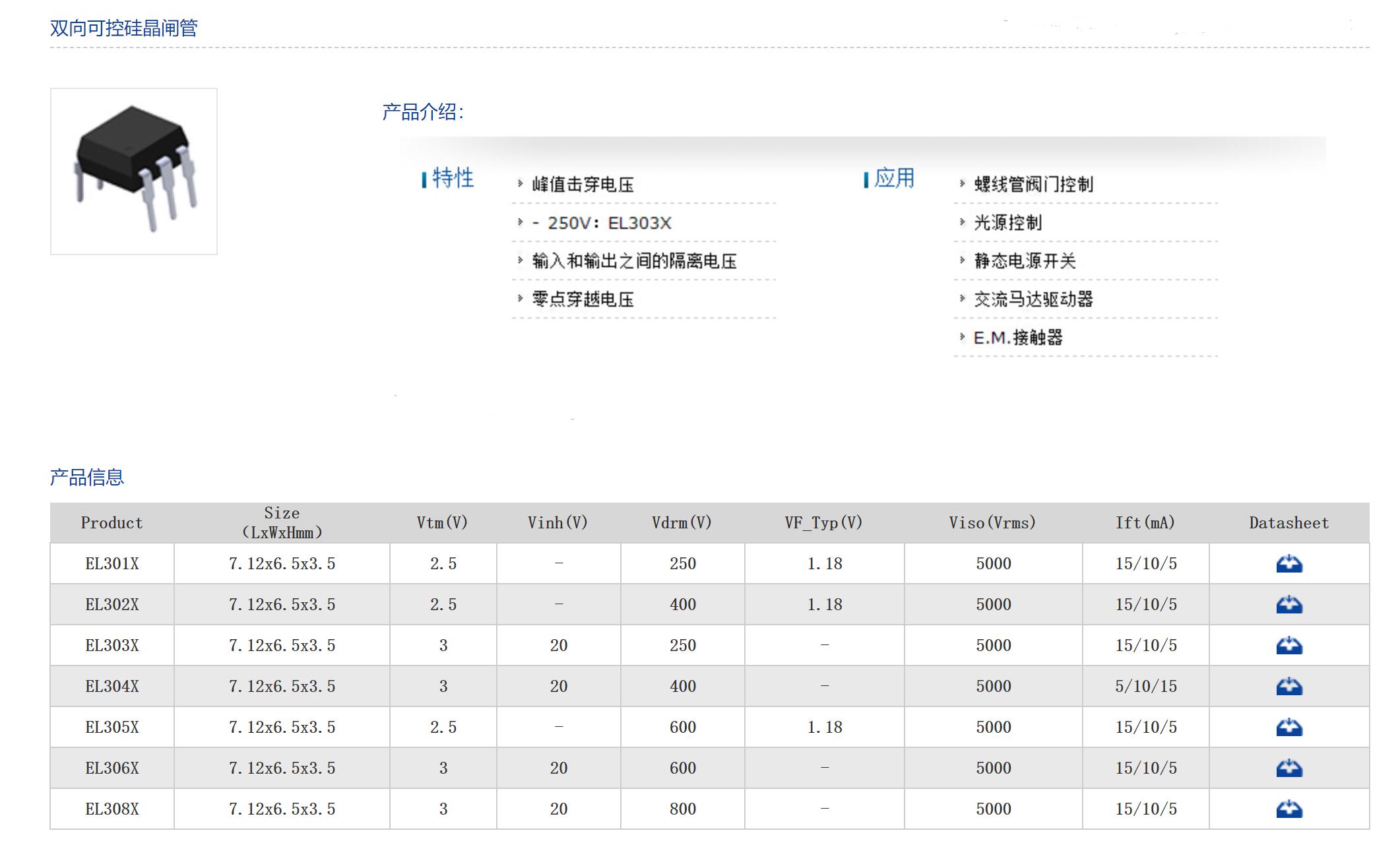Select the 螺线管阀门控制 application item
The image size is (1400, 841).
[x=1033, y=185]
